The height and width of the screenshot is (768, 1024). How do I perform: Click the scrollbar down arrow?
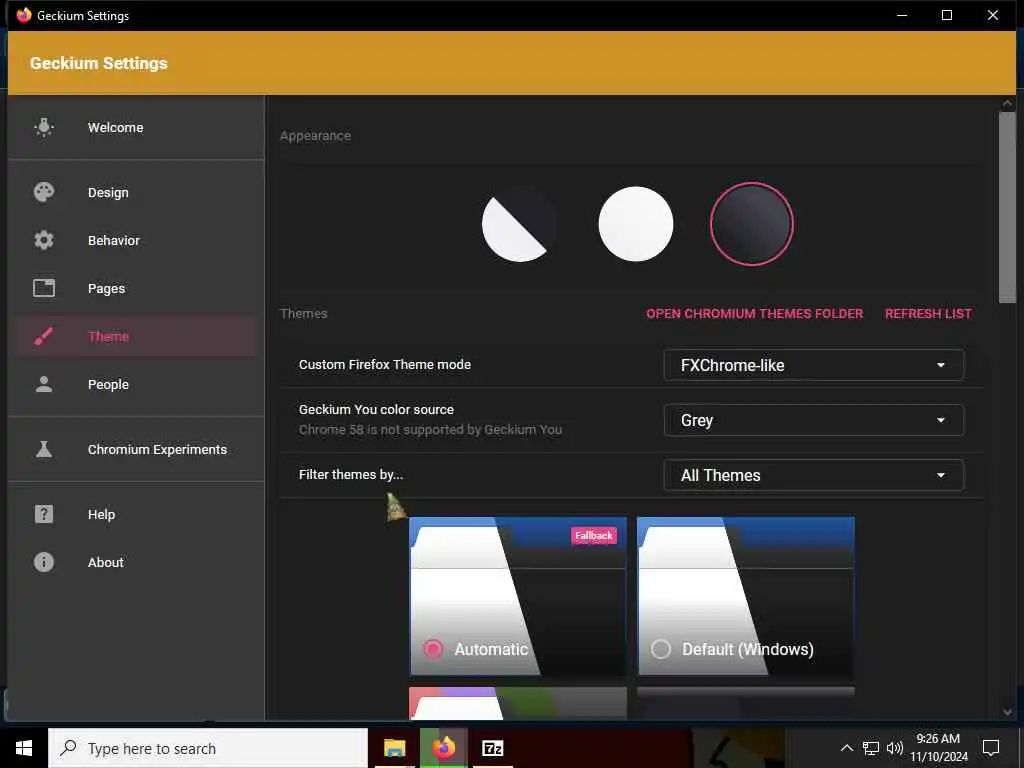tap(1007, 712)
